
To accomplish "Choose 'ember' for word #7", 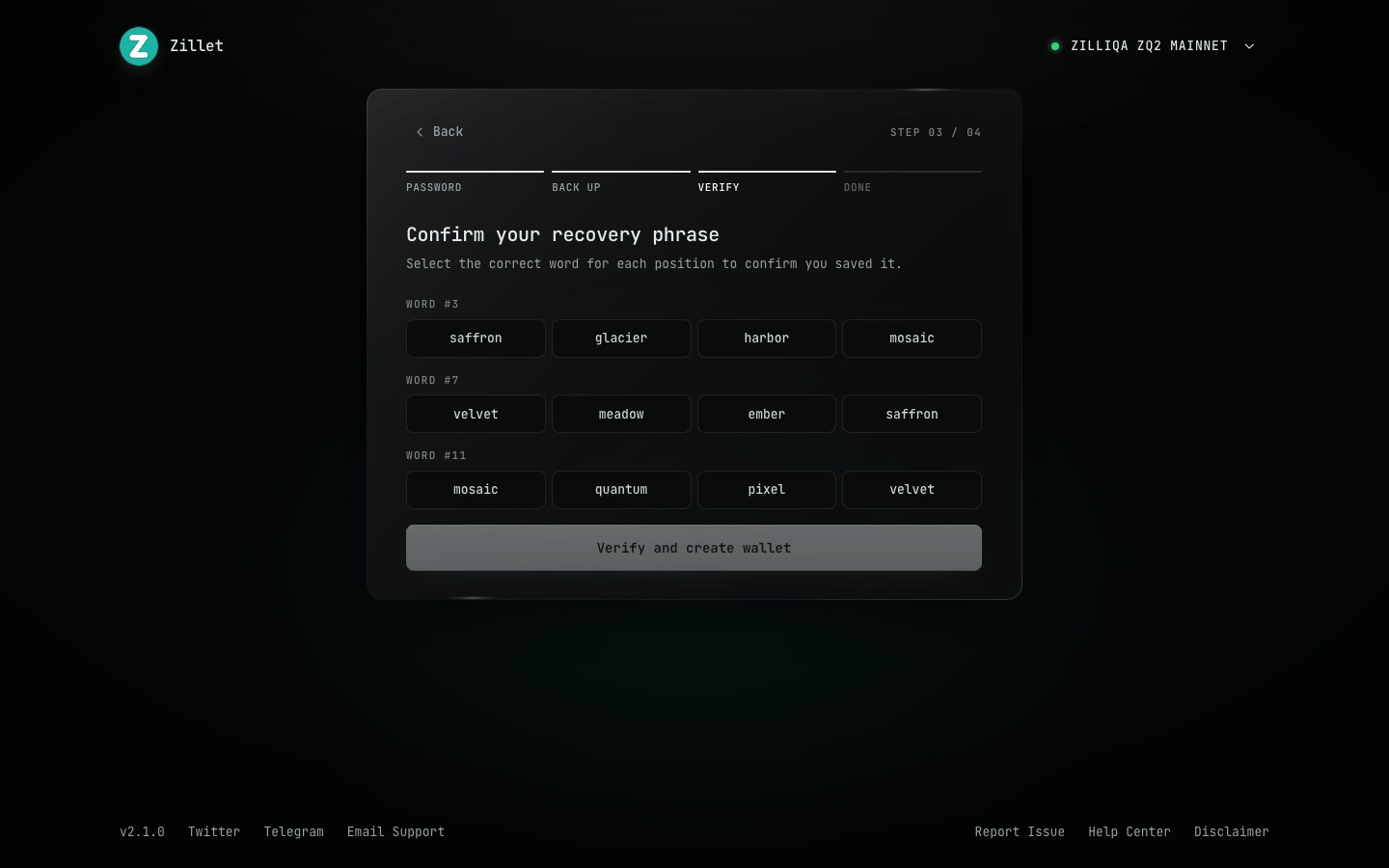I will click(767, 414).
